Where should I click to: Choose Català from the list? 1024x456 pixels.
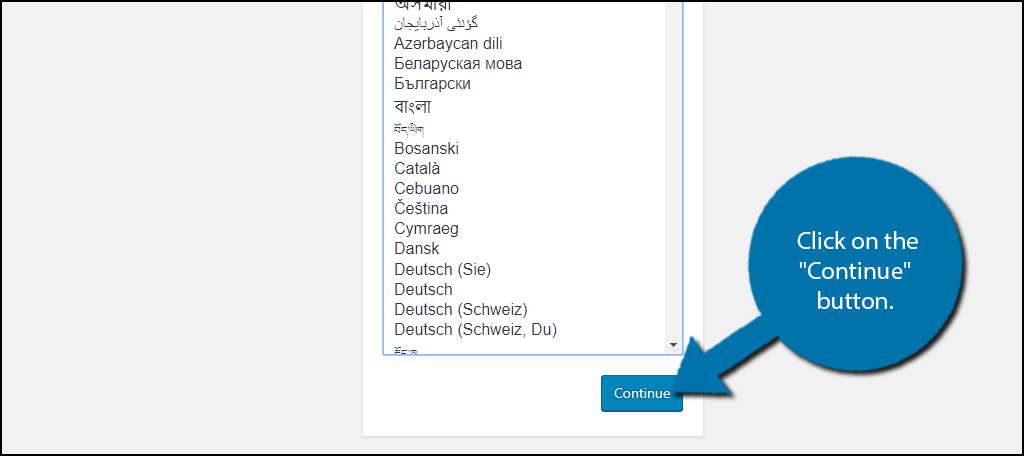[x=417, y=169]
